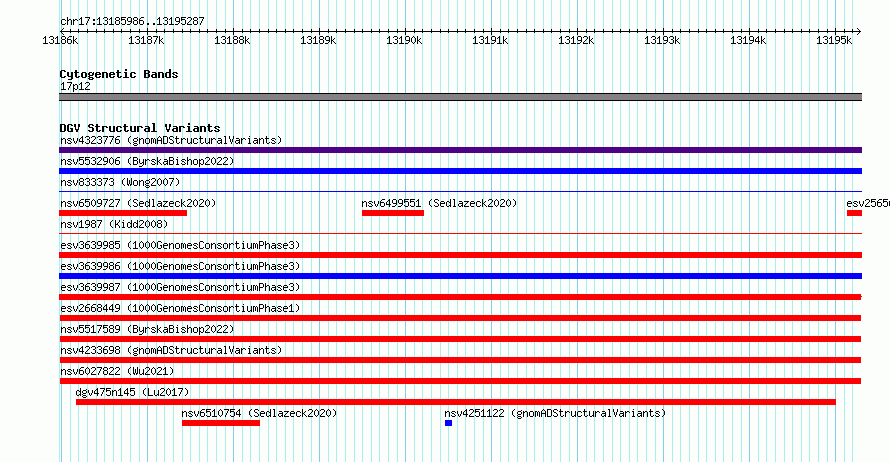Open variant dgv475n145 (Lu2017) label
This screenshot has height=462, width=890.
pyautogui.click(x=132, y=393)
